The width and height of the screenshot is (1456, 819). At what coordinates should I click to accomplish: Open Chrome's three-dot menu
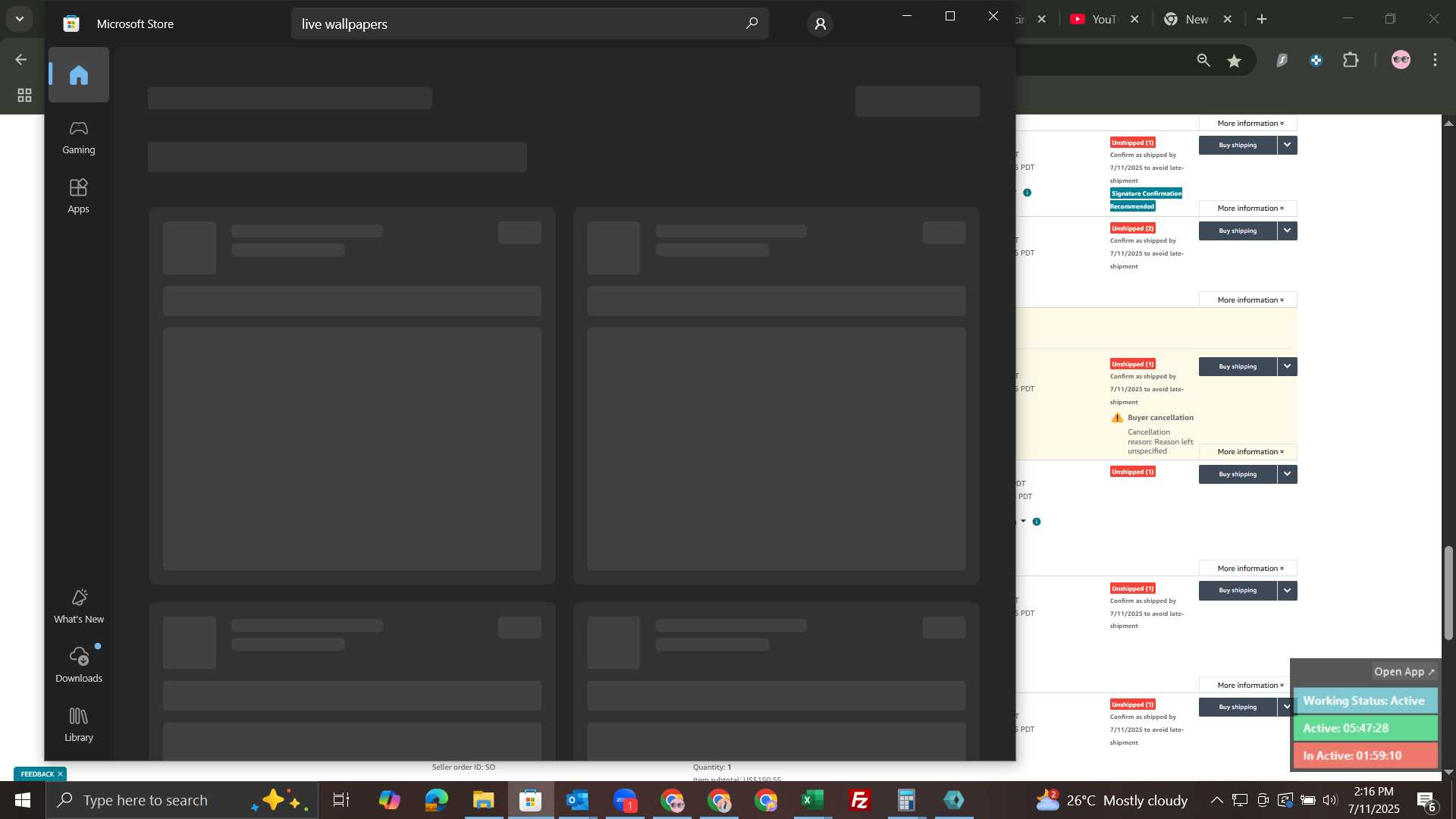pos(1435,60)
